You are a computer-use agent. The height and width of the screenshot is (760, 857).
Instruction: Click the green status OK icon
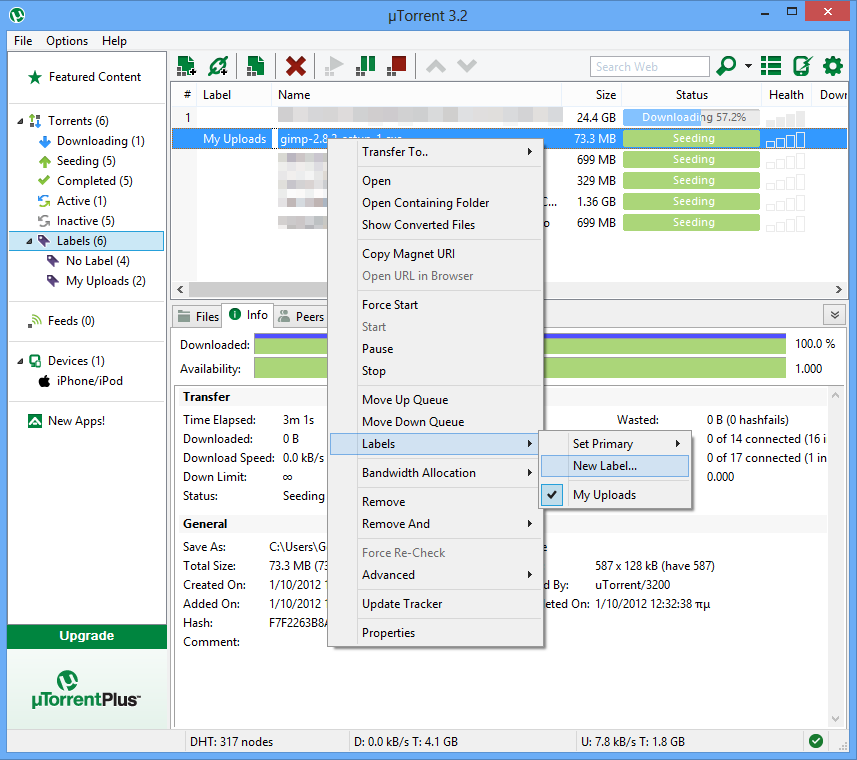(816, 741)
